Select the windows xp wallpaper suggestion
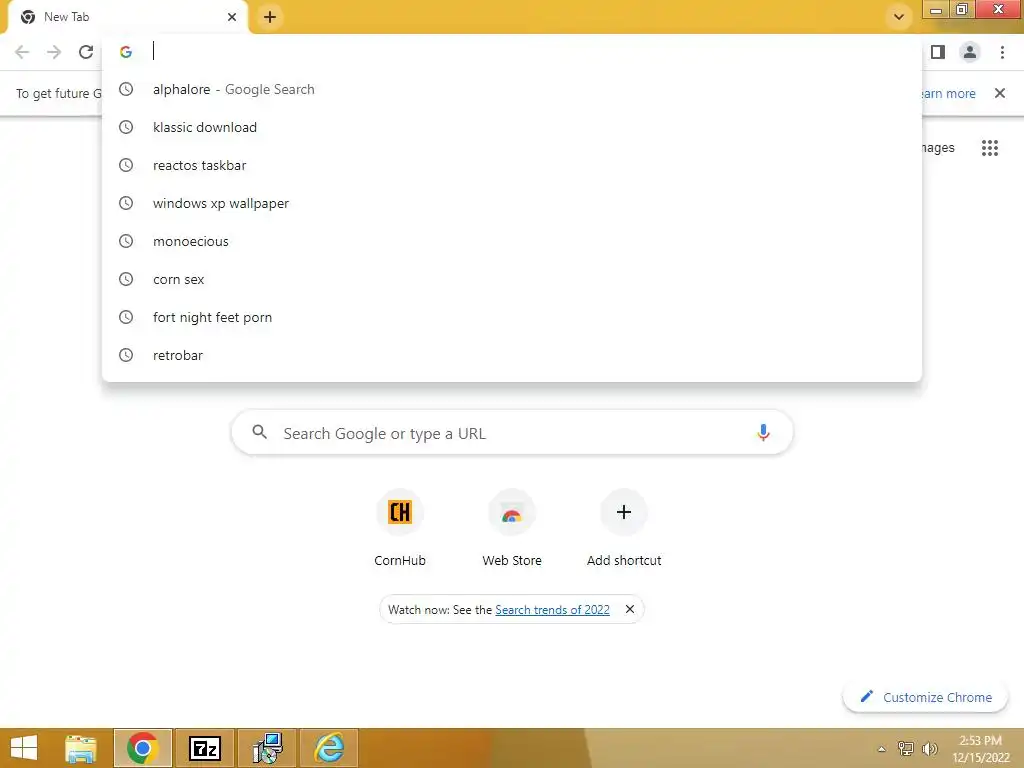 [512, 203]
